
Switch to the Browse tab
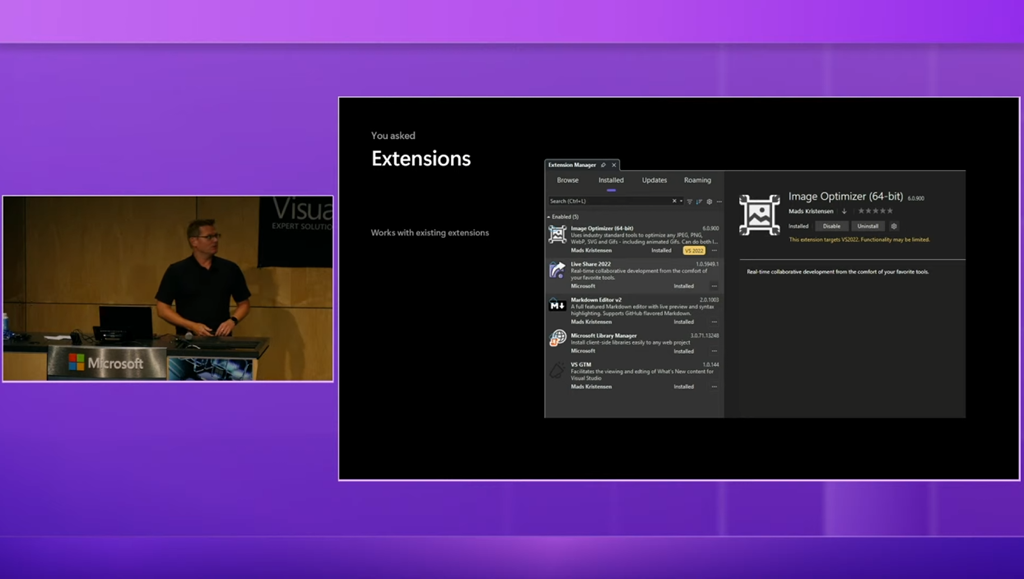click(x=568, y=180)
